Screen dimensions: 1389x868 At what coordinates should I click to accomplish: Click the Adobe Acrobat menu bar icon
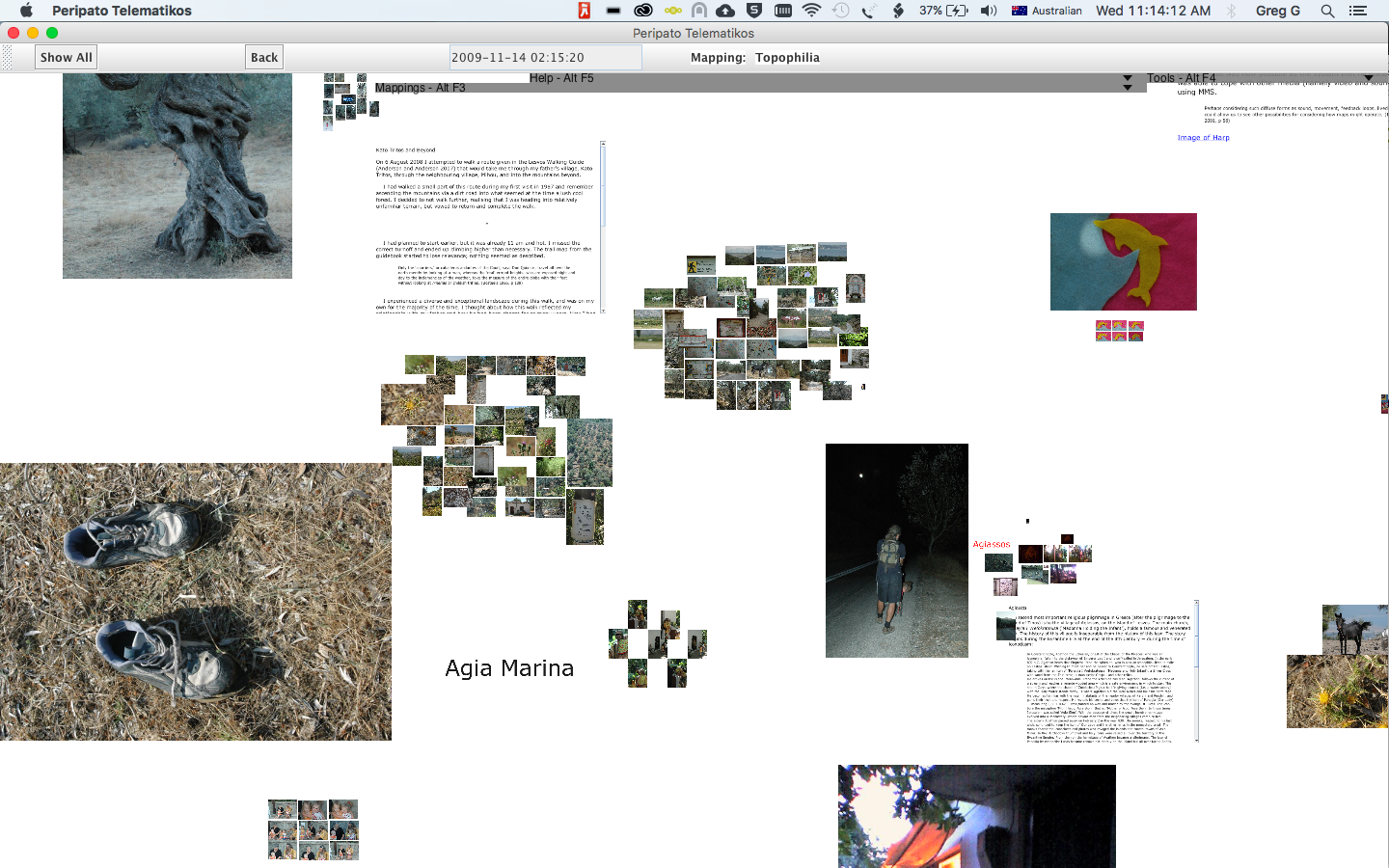pyautogui.click(x=584, y=11)
